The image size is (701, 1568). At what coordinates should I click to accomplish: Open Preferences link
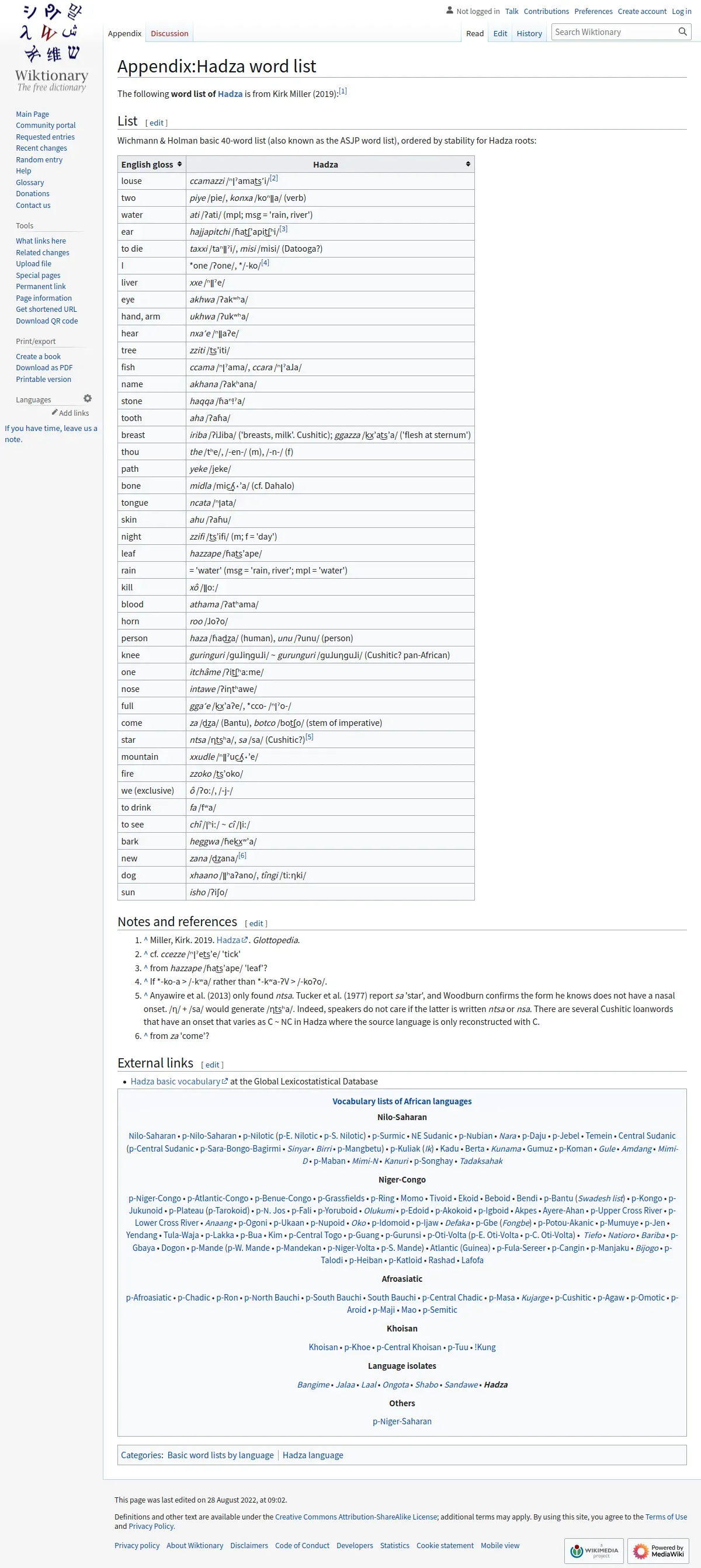point(593,12)
